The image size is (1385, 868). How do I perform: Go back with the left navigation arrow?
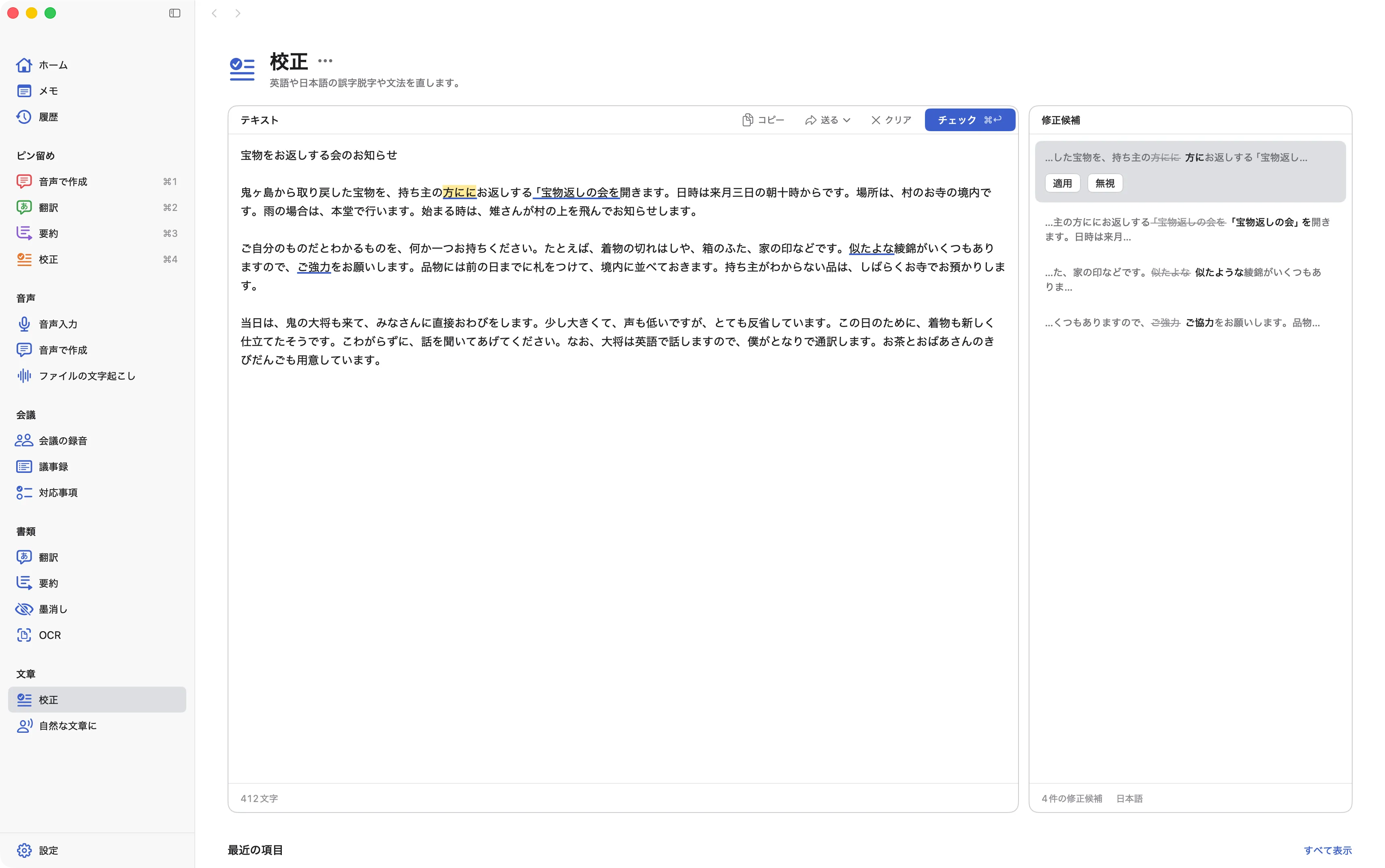pyautogui.click(x=214, y=13)
